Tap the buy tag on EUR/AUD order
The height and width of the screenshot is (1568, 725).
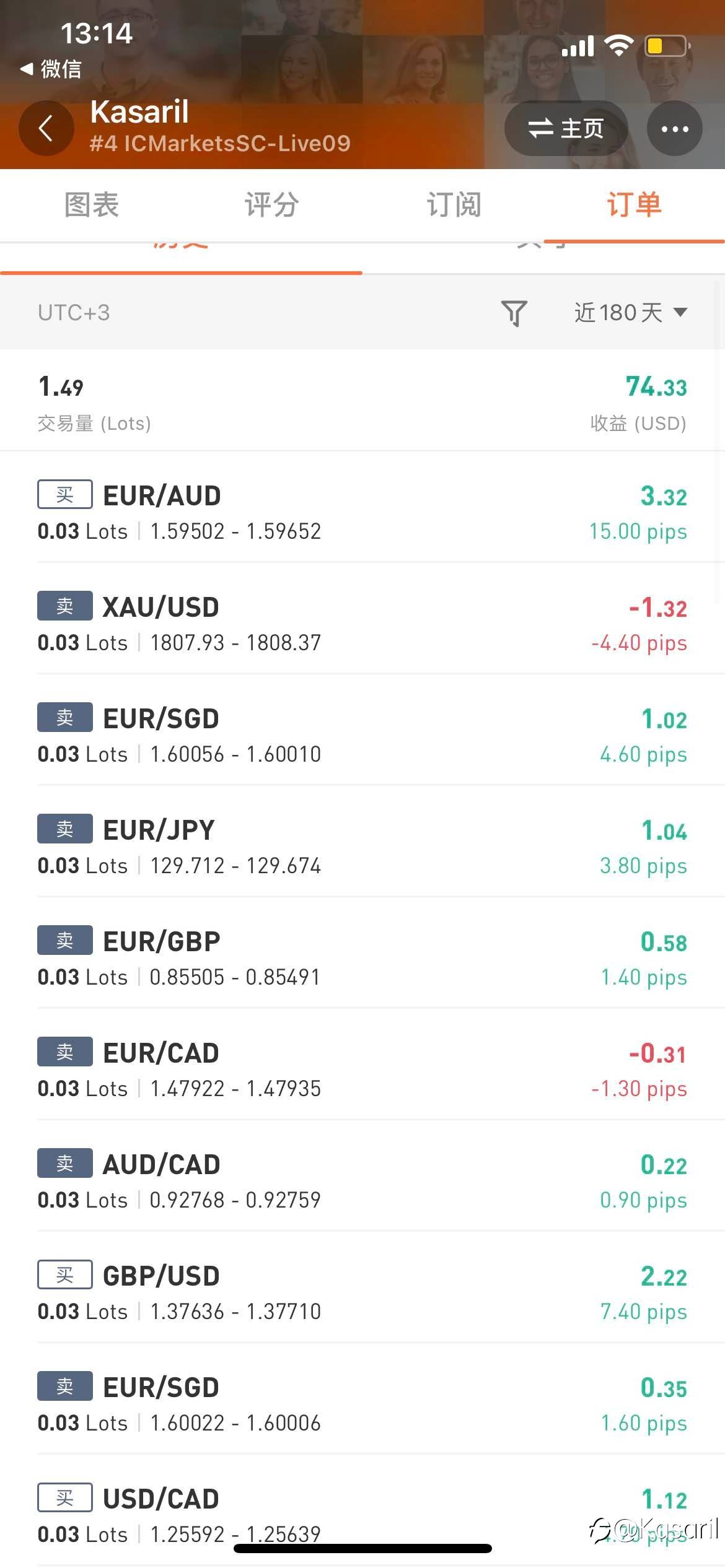[x=64, y=494]
